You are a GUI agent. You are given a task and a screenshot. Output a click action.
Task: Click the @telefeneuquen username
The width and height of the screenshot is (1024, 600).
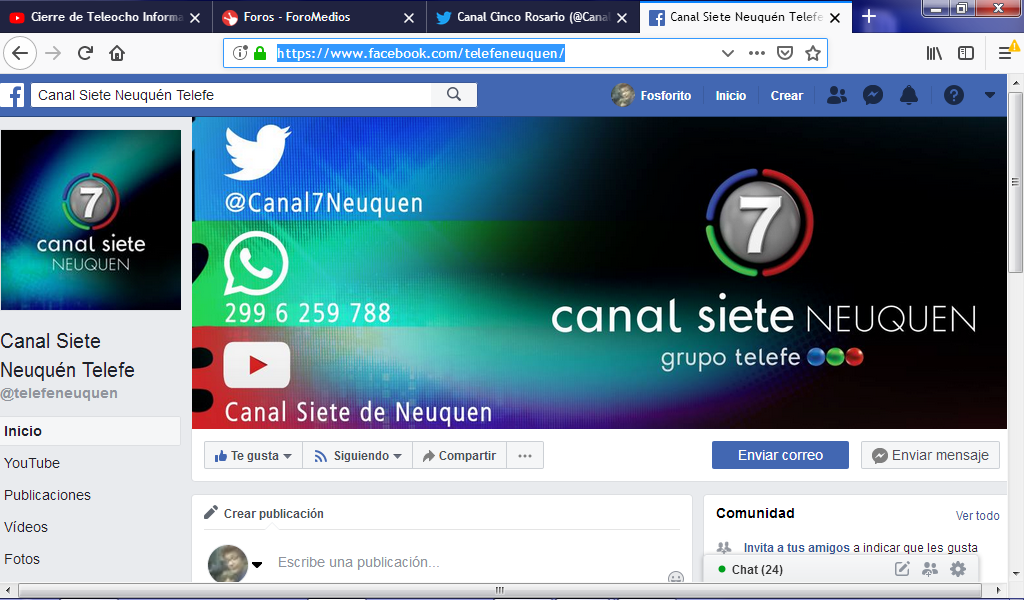(x=59, y=393)
